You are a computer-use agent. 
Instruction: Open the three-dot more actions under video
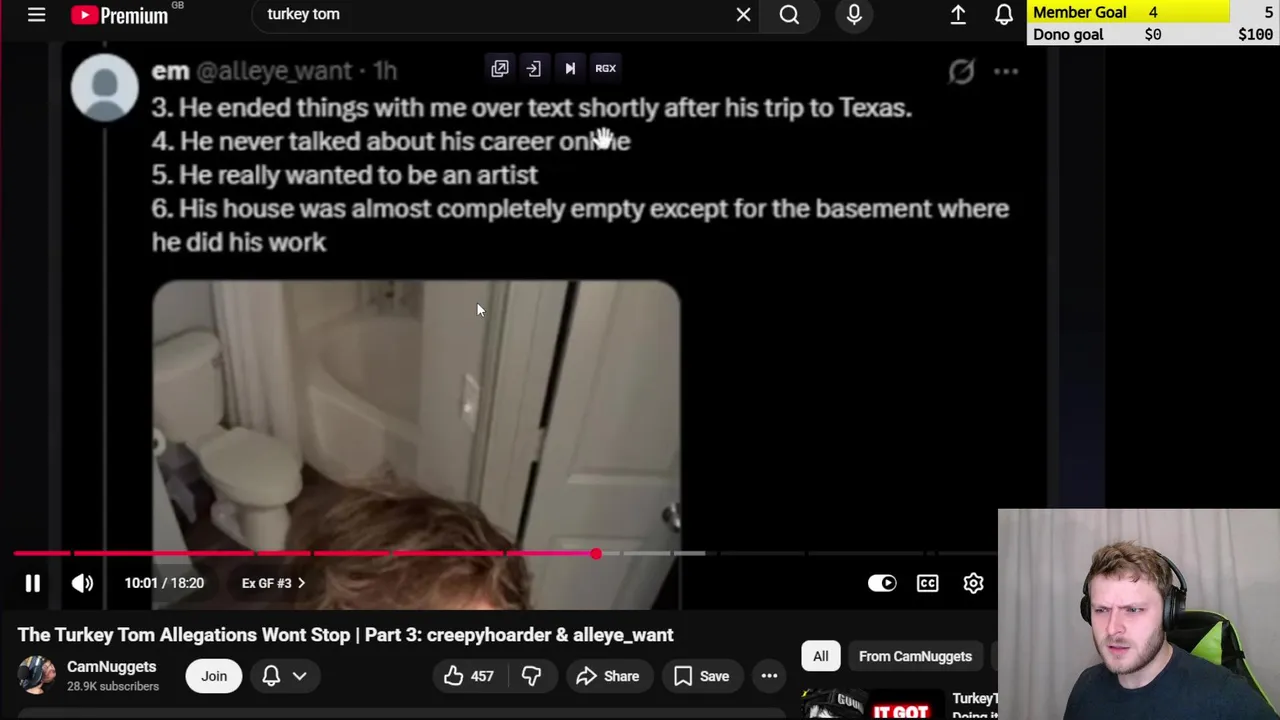point(769,676)
